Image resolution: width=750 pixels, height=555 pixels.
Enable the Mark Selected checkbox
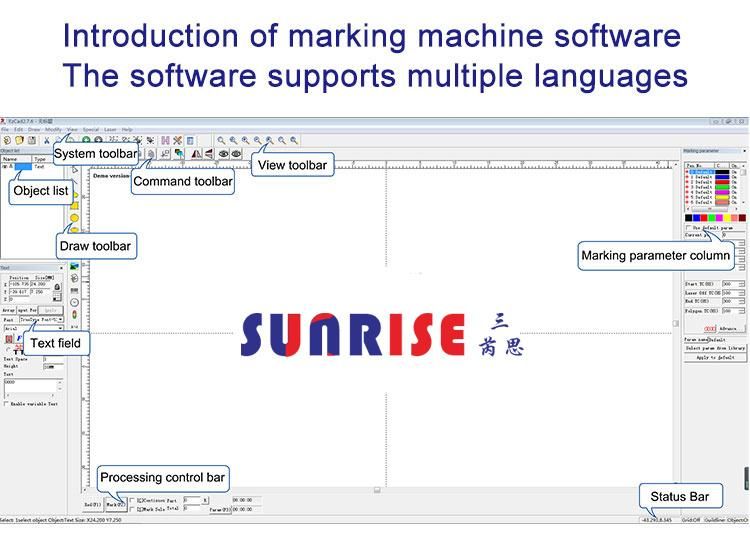pos(132,509)
